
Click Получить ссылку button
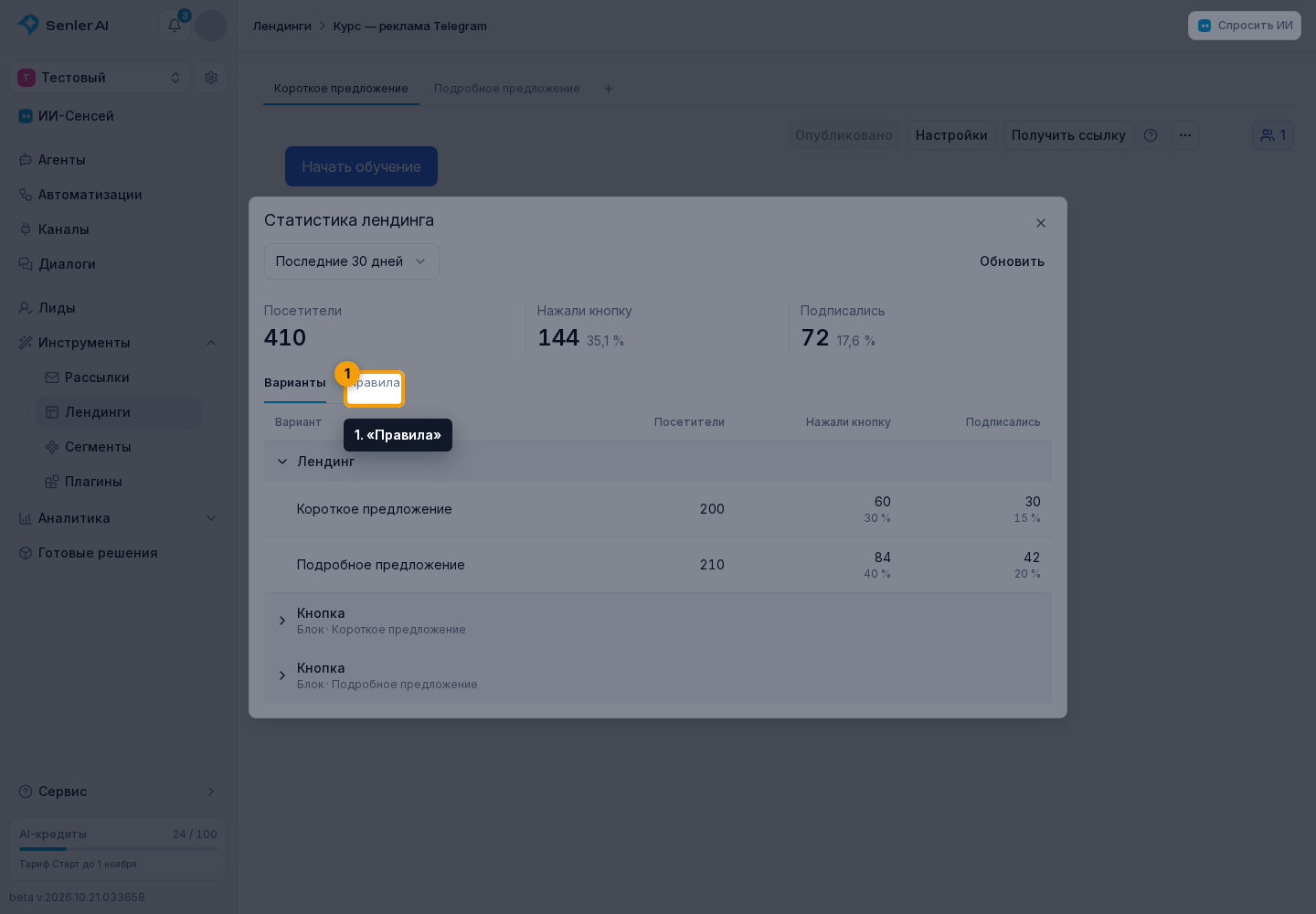1068,135
